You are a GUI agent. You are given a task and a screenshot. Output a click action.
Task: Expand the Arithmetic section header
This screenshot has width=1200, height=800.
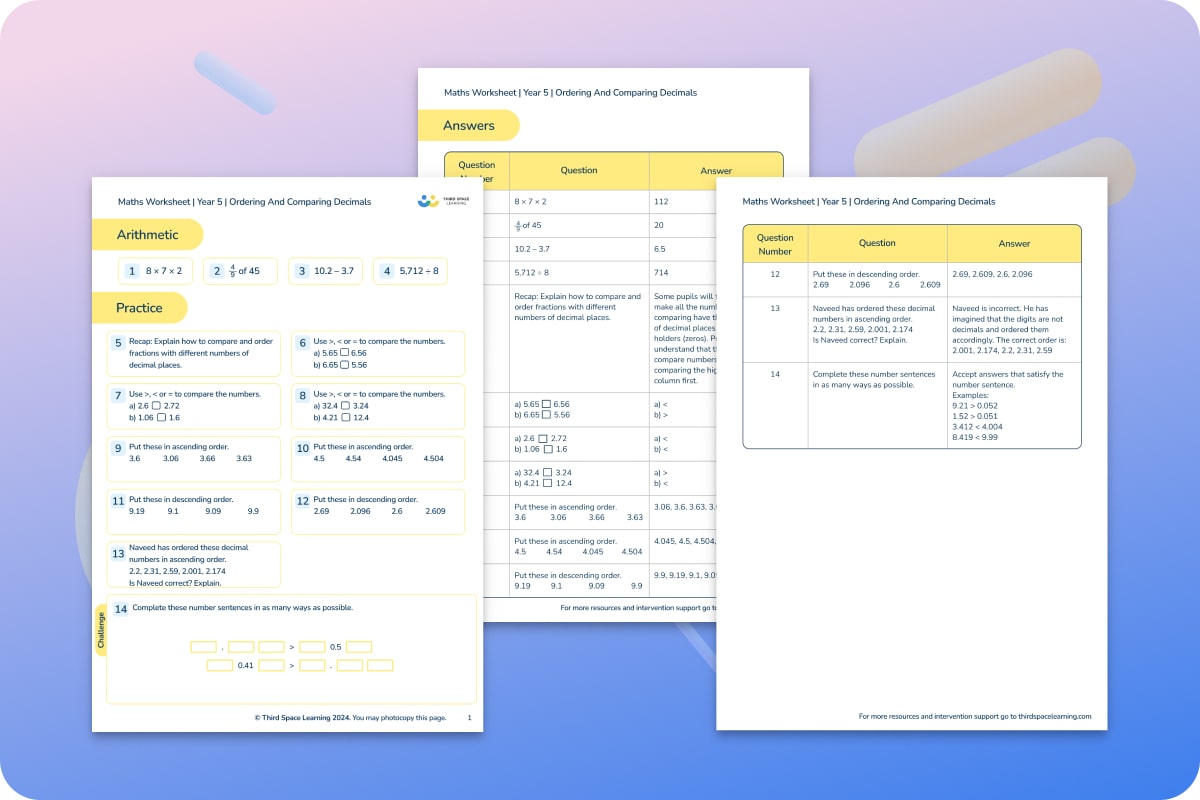[148, 234]
